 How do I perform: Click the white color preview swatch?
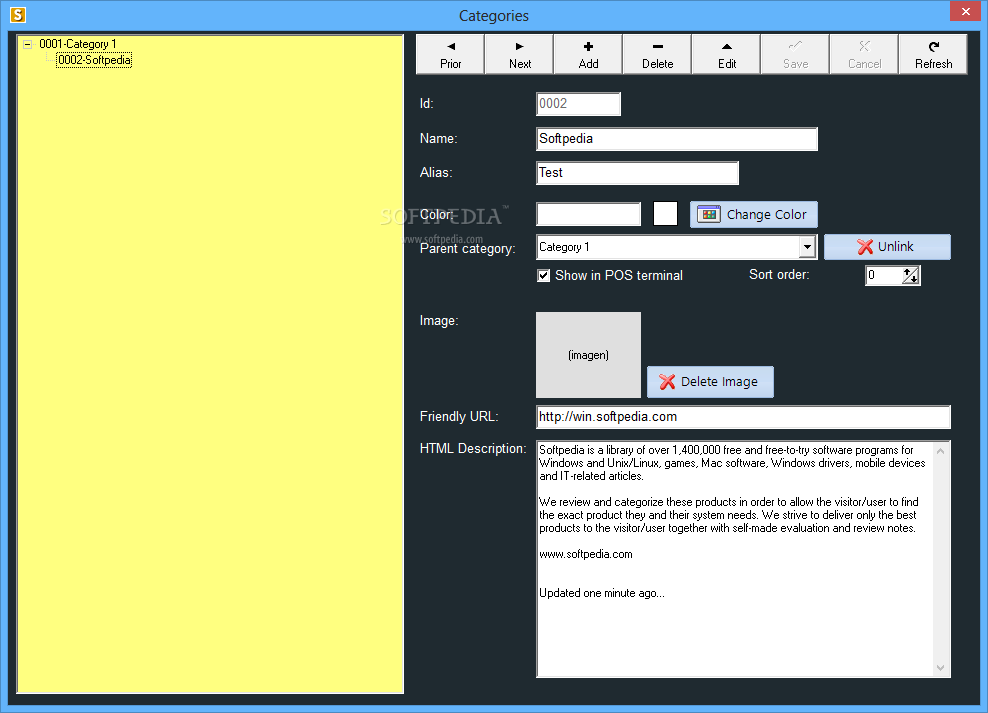coord(665,214)
